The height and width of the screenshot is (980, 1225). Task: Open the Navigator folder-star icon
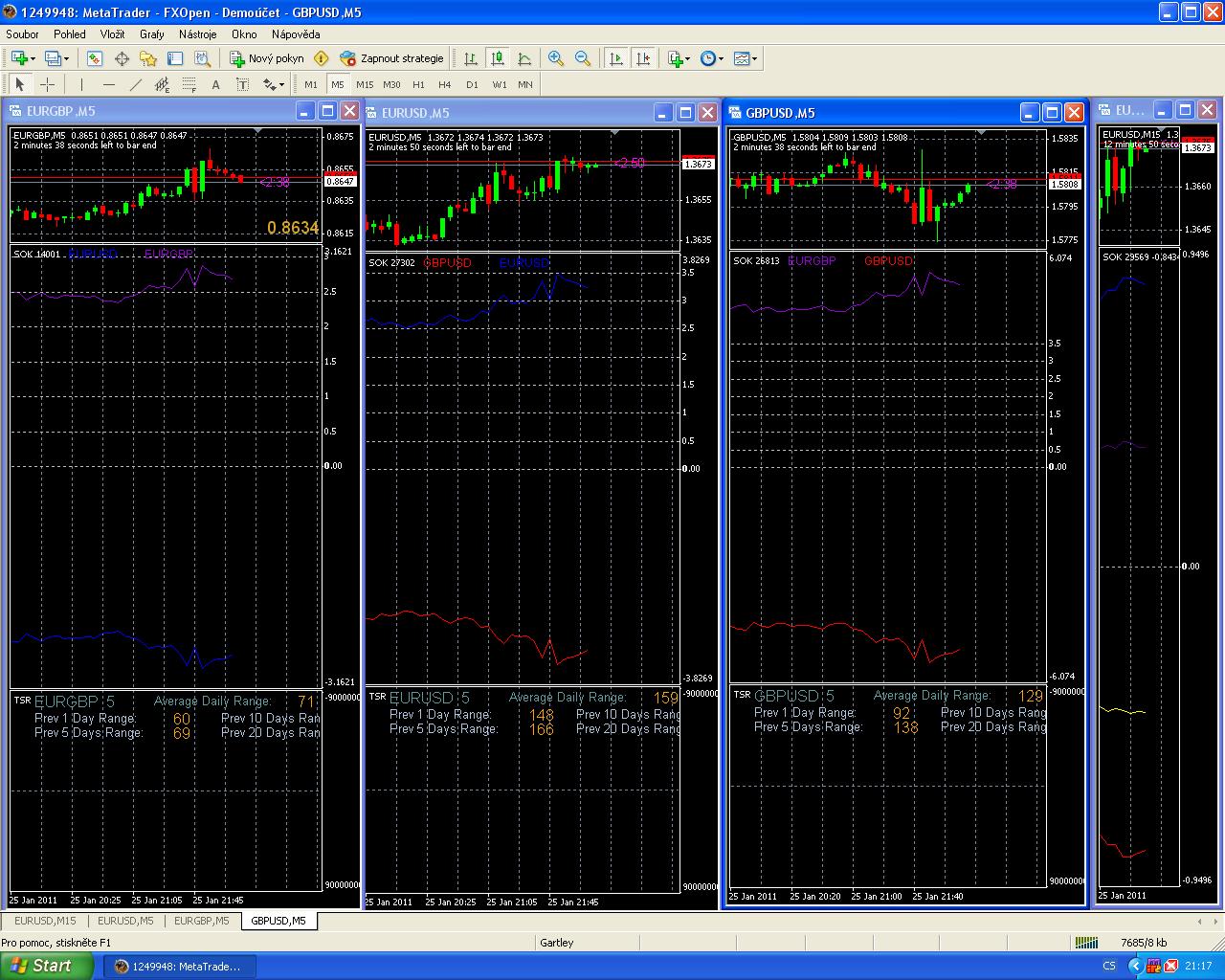click(x=148, y=58)
